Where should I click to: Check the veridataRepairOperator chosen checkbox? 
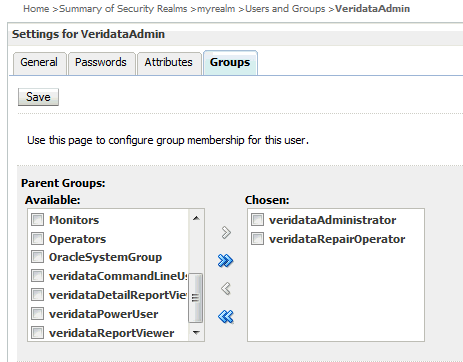257,239
